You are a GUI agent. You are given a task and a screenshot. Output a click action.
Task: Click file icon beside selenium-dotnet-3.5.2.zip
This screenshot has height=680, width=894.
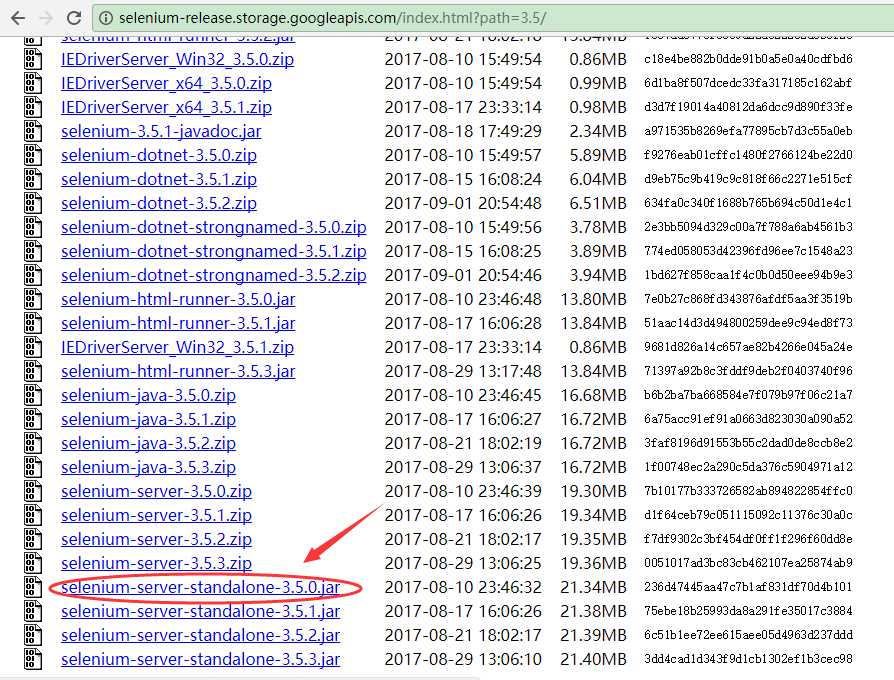[33, 202]
